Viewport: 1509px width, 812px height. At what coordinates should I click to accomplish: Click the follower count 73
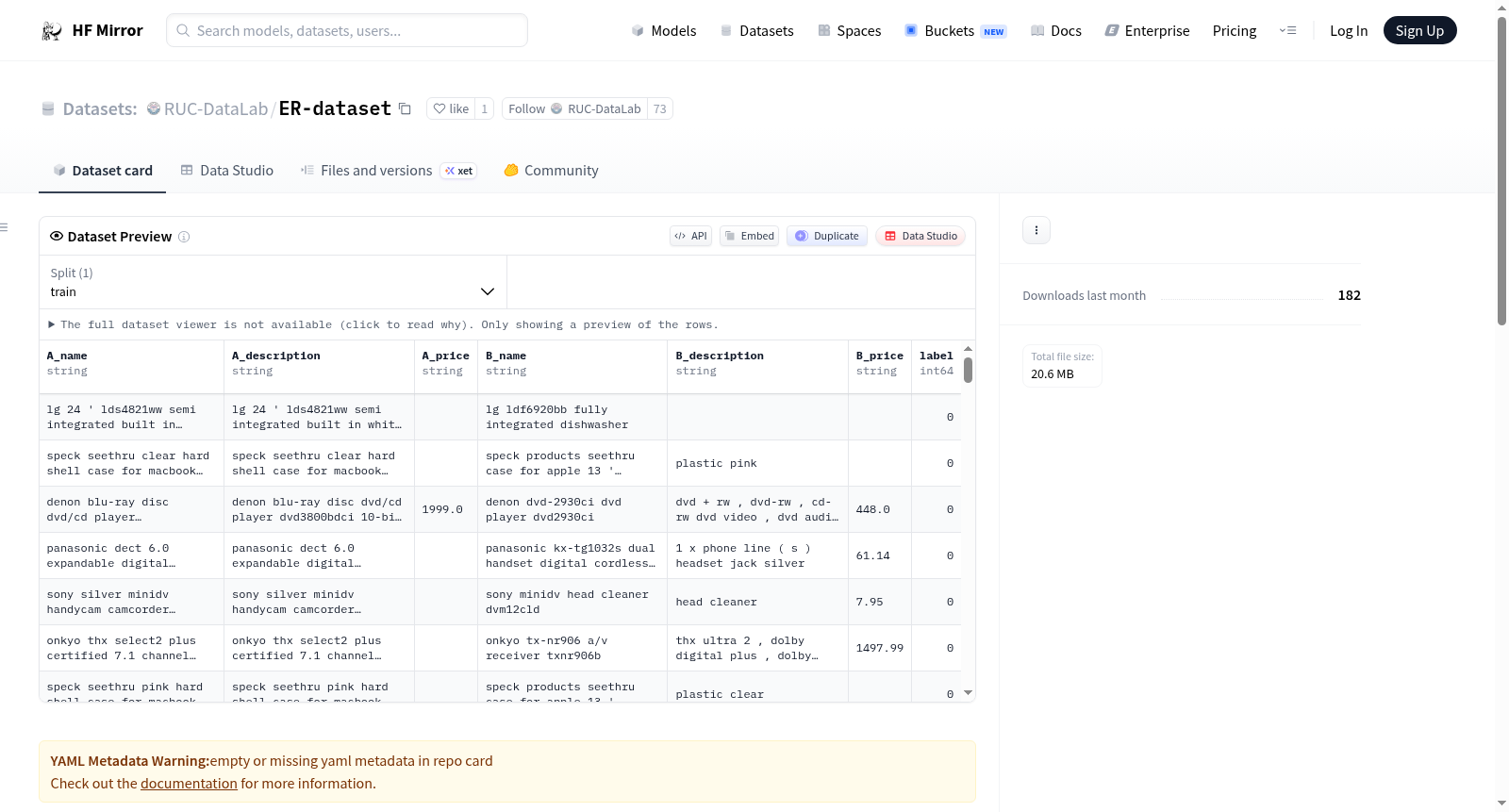pyautogui.click(x=660, y=108)
